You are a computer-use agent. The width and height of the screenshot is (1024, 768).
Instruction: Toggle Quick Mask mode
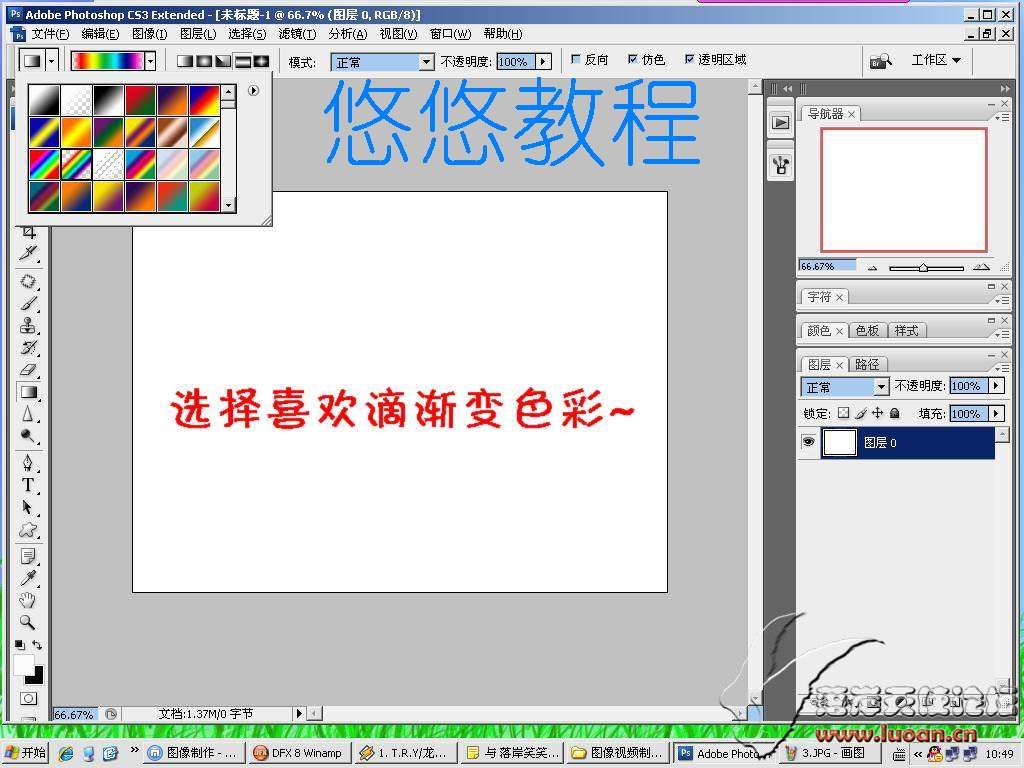click(x=28, y=699)
